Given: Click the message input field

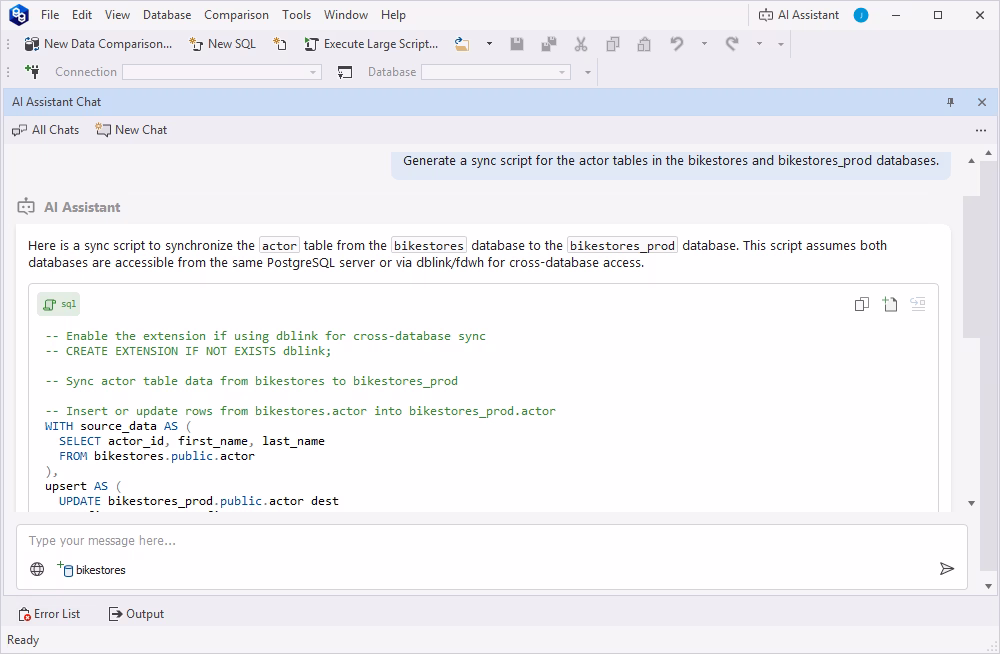Looking at the screenshot, I should (x=491, y=540).
